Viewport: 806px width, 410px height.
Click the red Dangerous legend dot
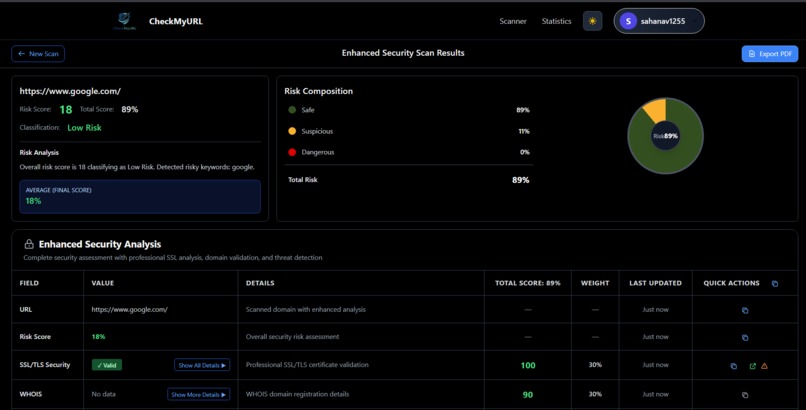[x=292, y=152]
